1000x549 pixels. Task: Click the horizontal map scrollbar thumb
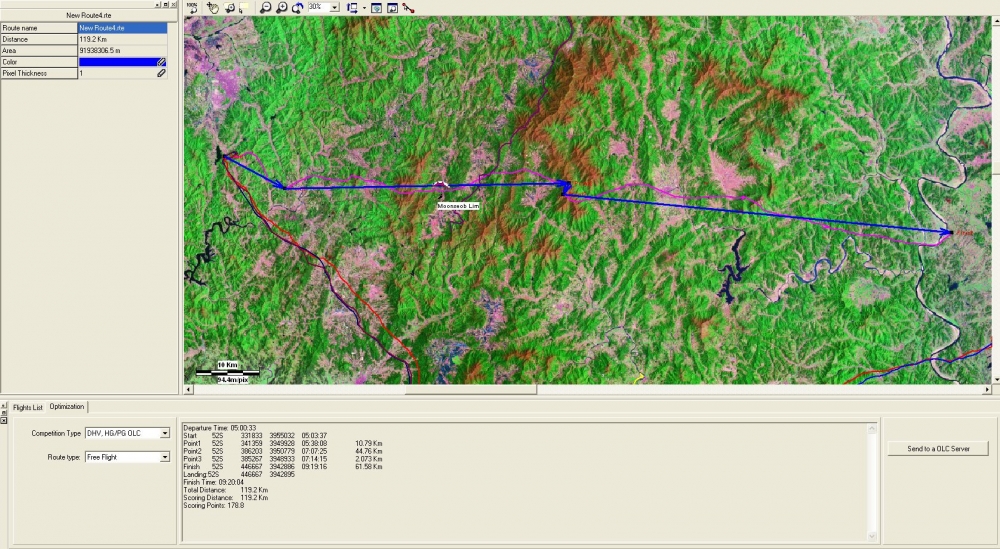(471, 390)
